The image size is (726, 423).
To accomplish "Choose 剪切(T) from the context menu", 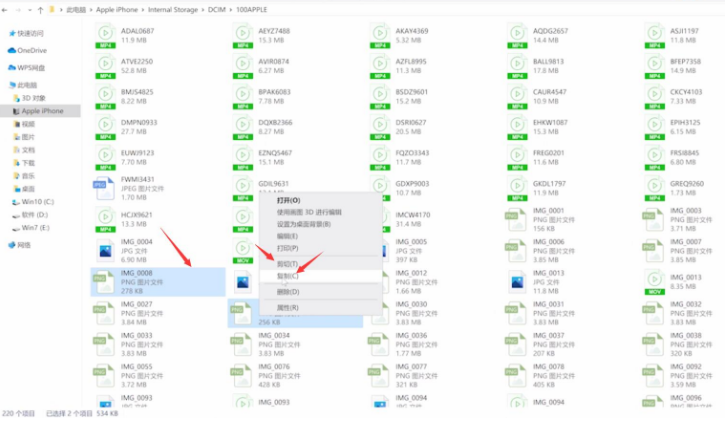I will 288,264.
